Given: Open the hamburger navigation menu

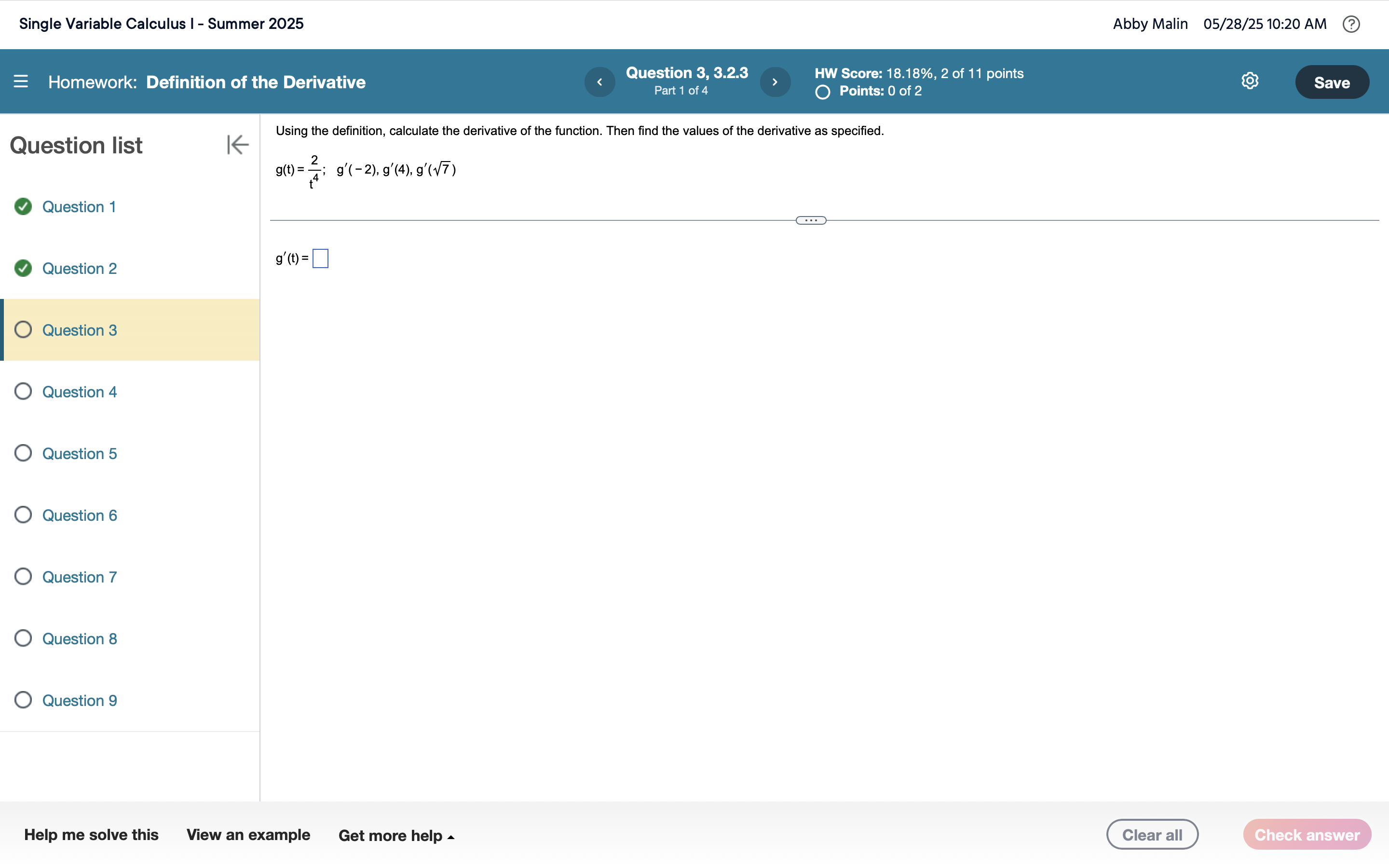Looking at the screenshot, I should coord(21,81).
